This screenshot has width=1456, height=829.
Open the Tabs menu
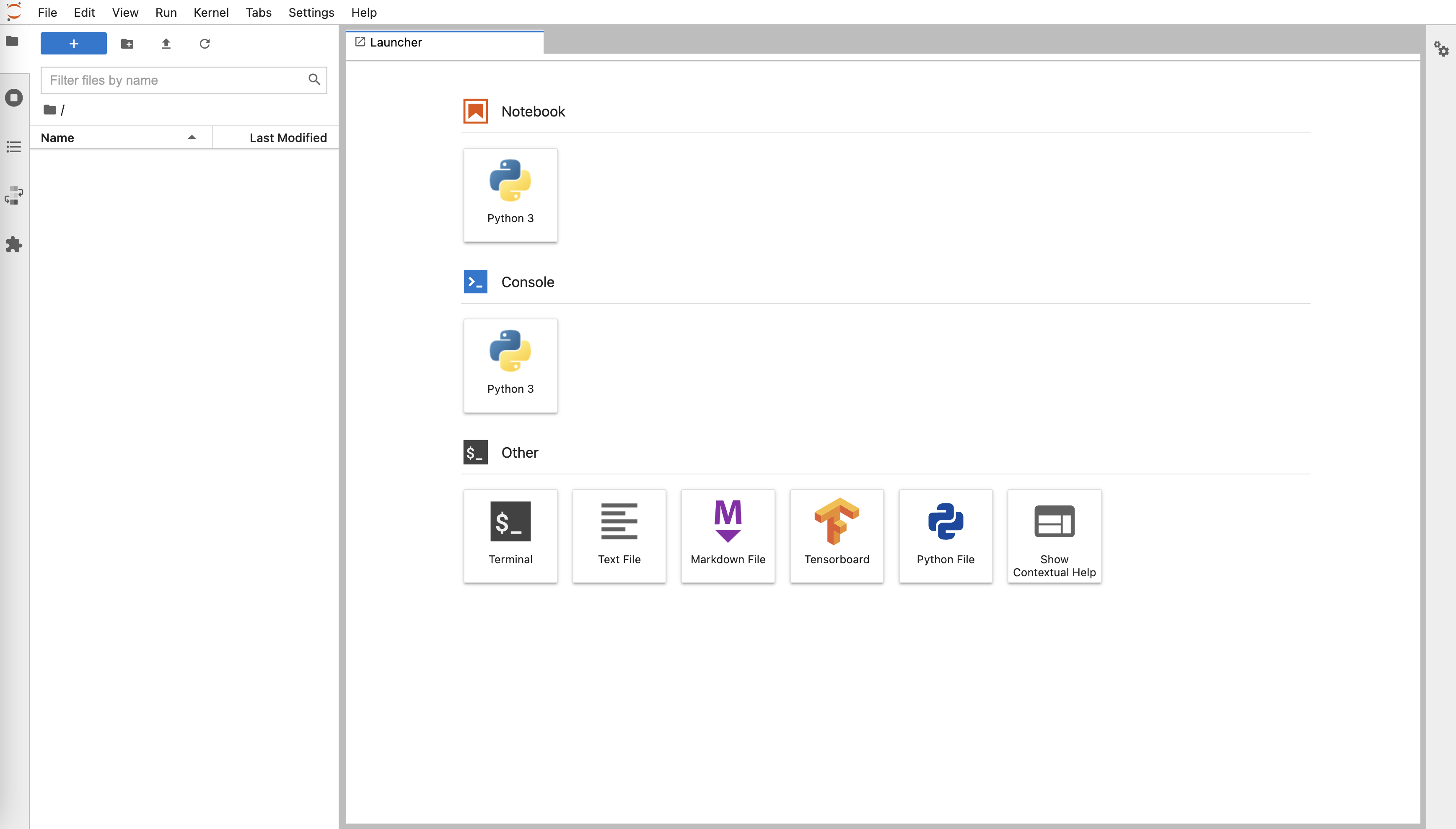259,13
